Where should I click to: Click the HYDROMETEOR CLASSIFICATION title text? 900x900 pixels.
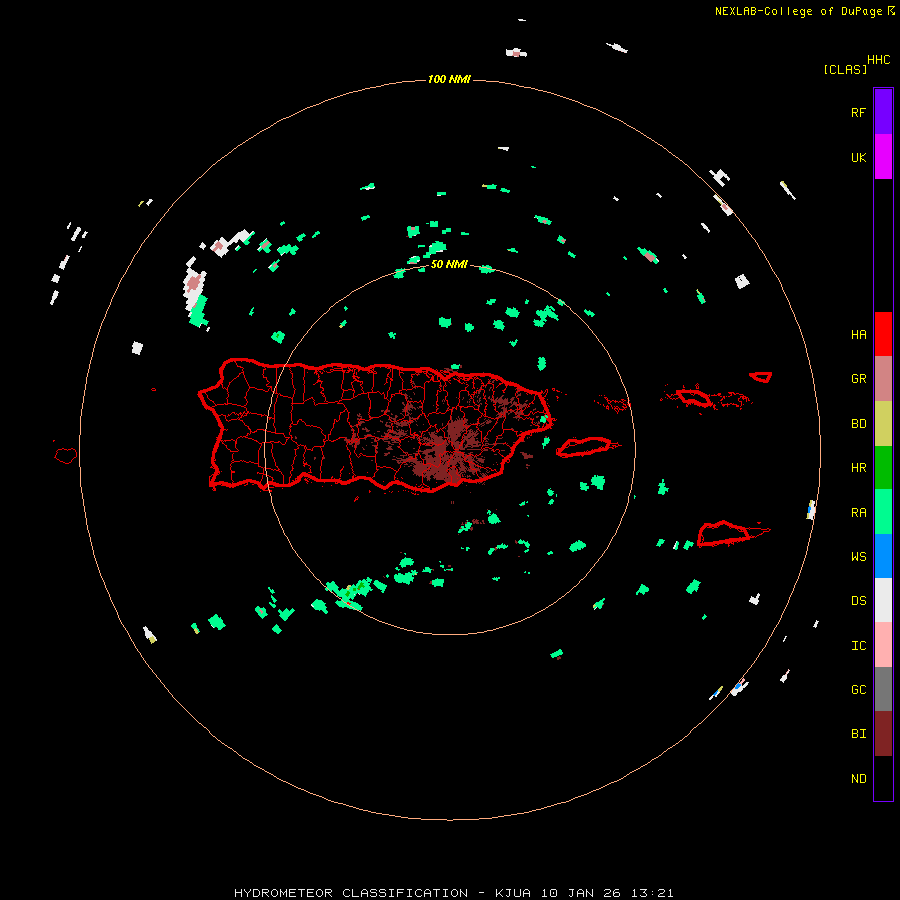[351, 893]
